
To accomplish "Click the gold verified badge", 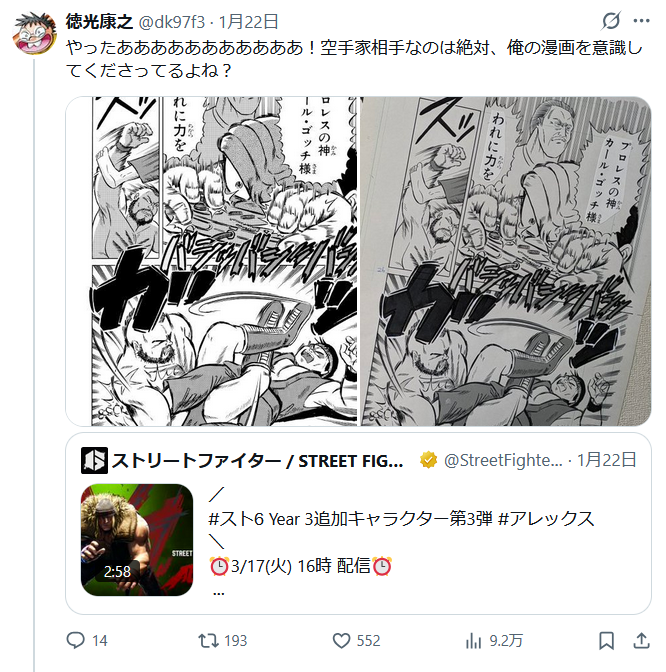I will pyautogui.click(x=428, y=460).
